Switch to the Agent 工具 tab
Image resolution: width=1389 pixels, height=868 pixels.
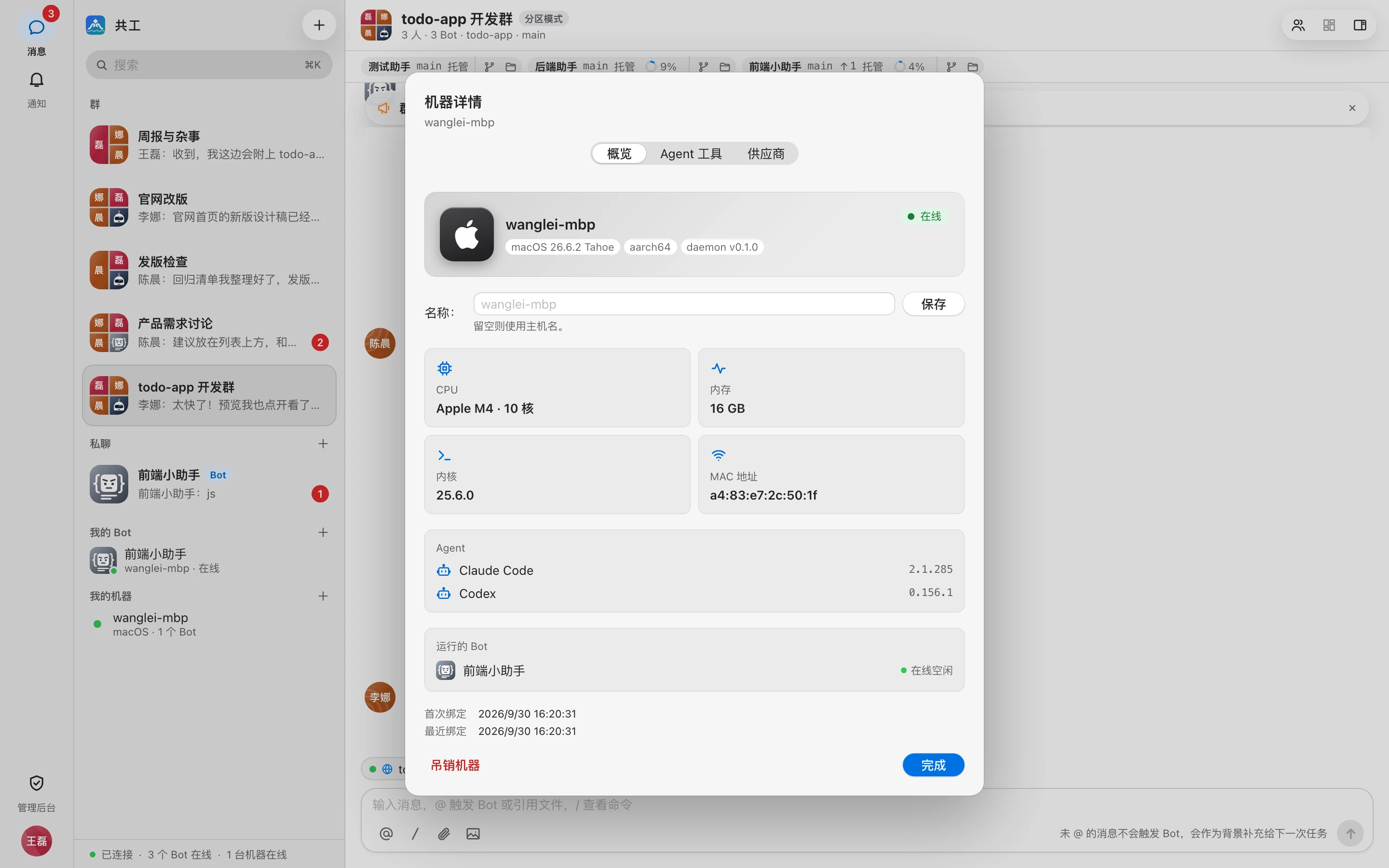point(691,154)
